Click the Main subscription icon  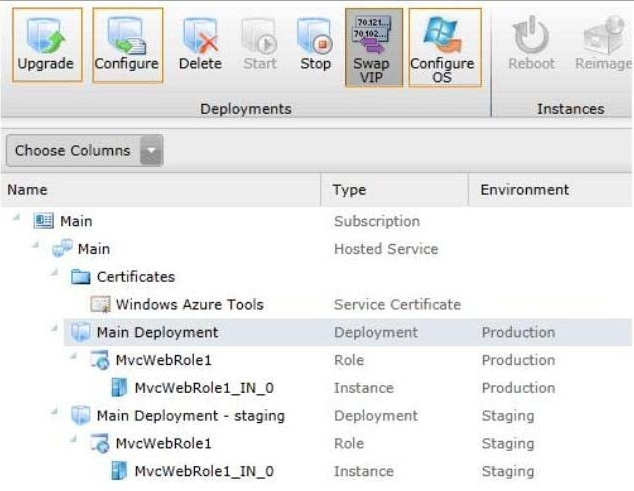43,221
